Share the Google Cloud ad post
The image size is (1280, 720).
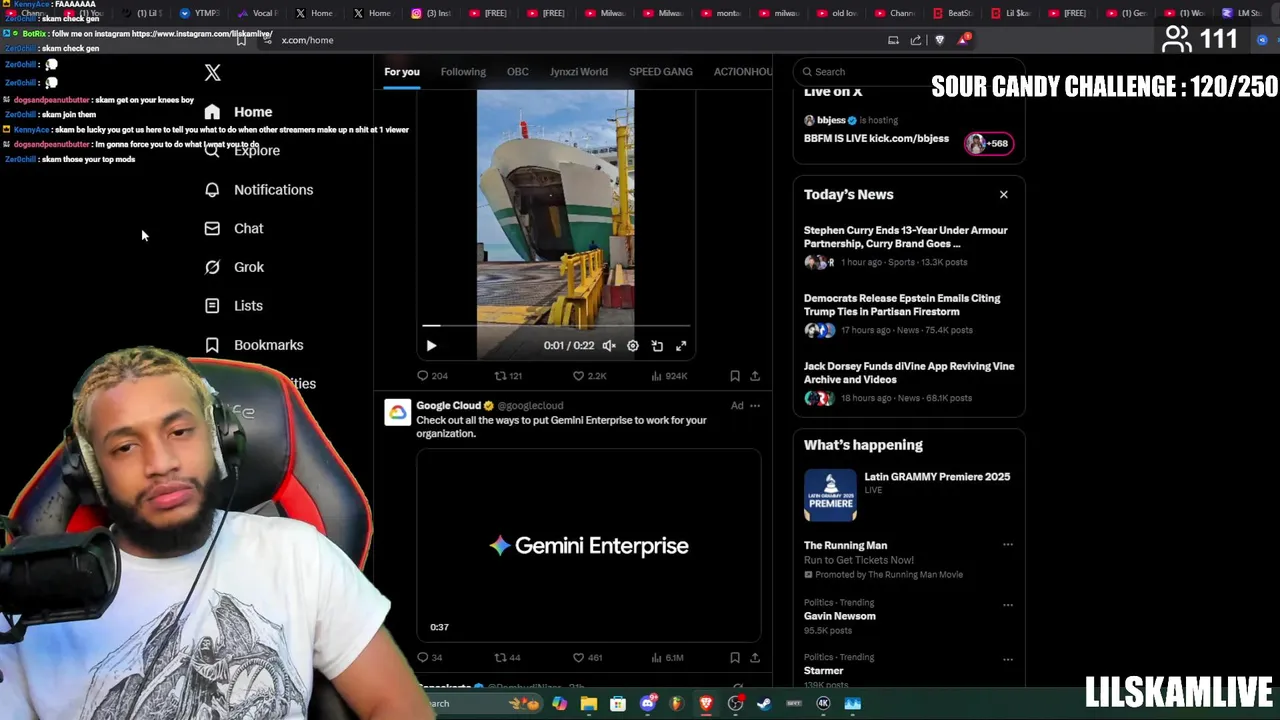coord(755,658)
